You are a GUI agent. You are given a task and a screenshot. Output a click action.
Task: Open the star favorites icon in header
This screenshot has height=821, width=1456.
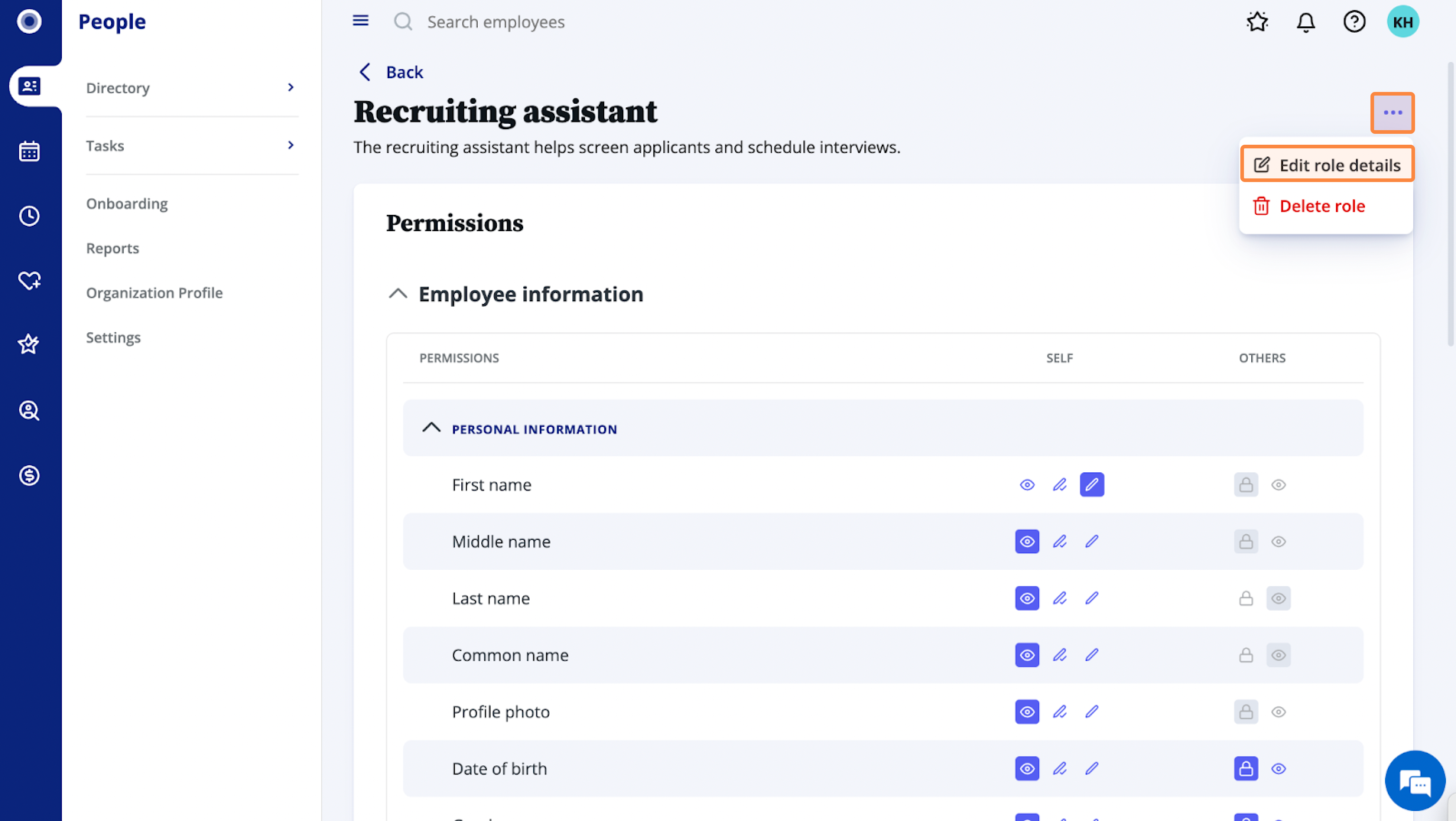[1257, 21]
